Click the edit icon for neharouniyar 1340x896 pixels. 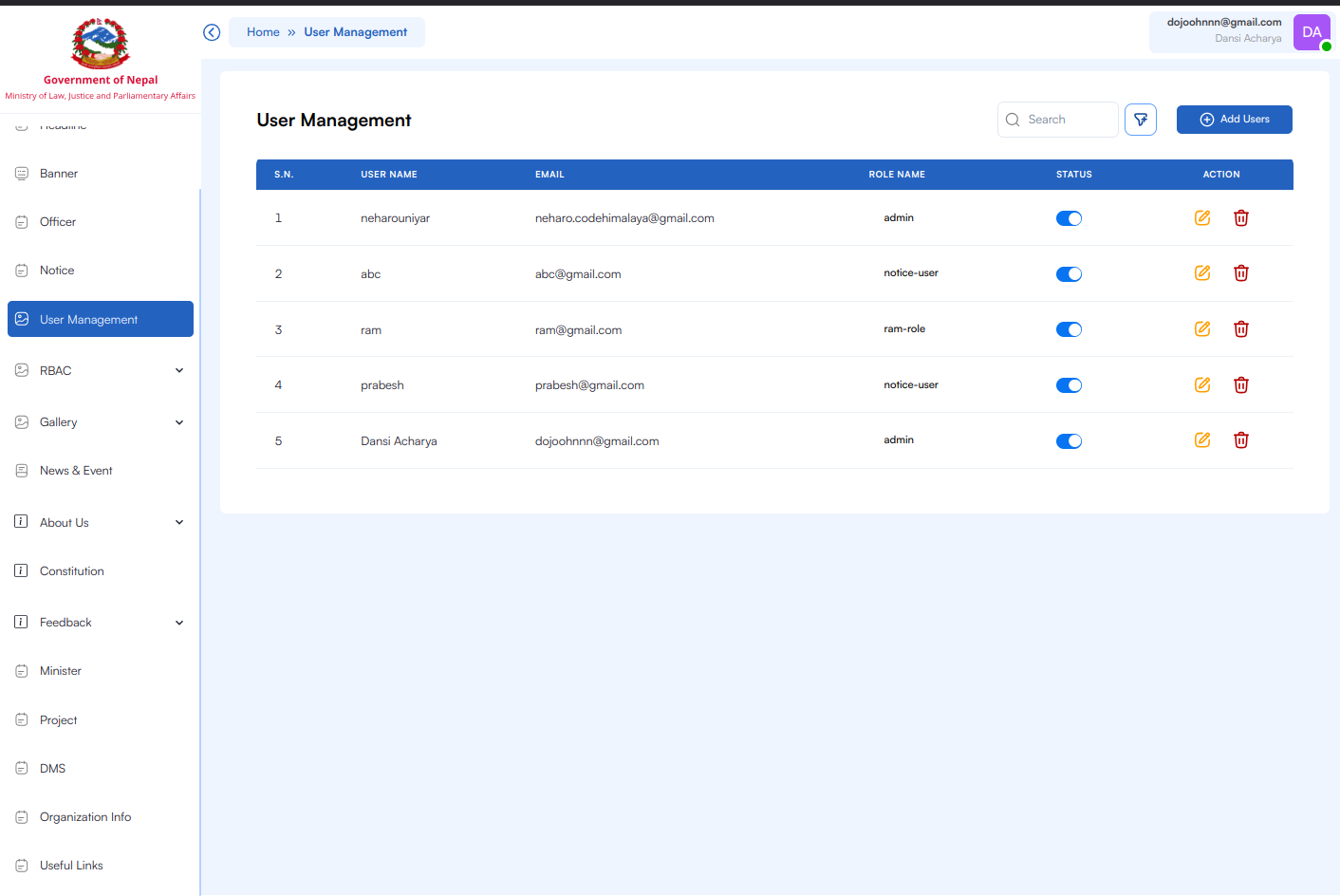point(1201,217)
